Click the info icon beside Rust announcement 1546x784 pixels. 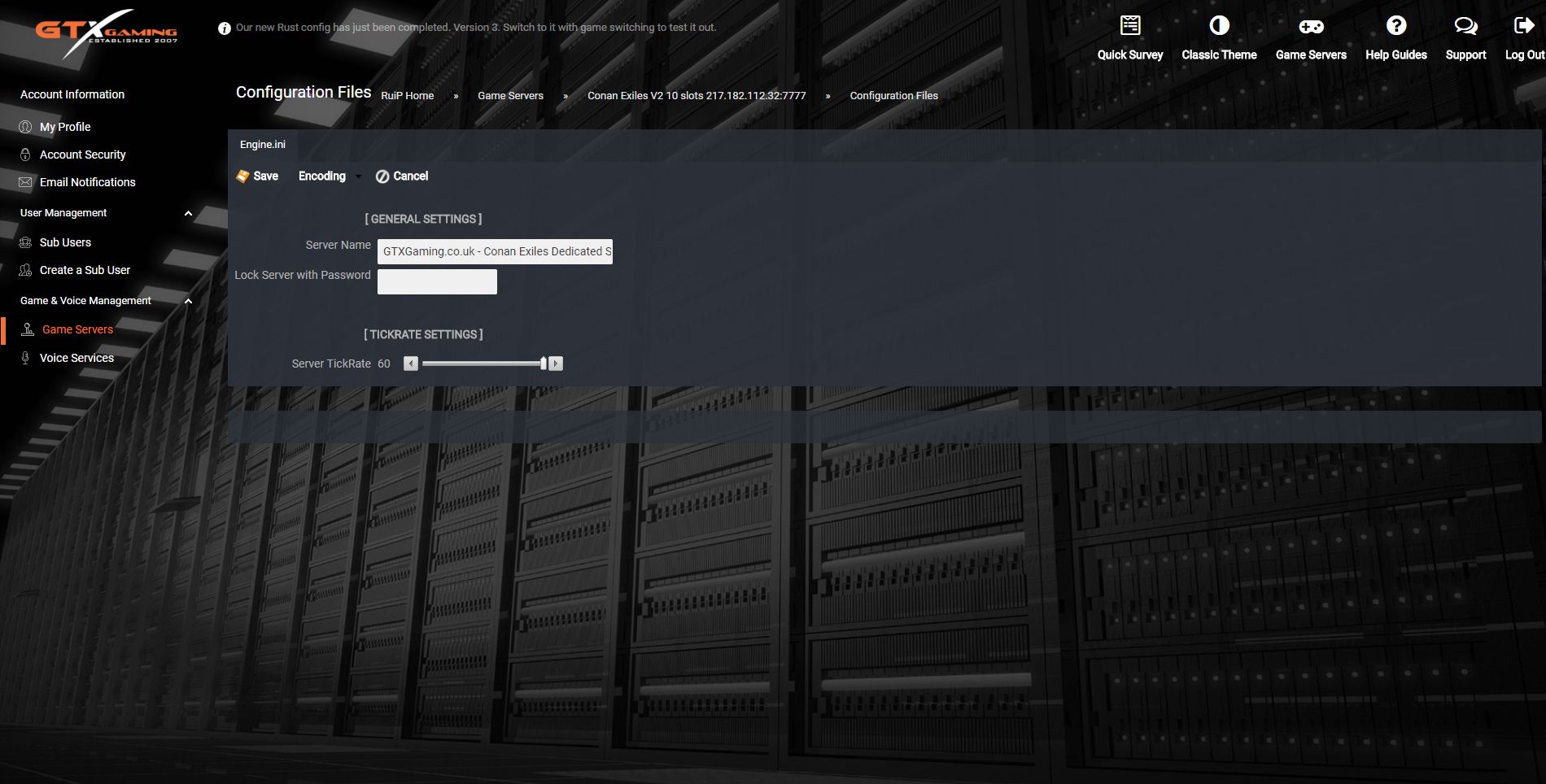click(225, 28)
